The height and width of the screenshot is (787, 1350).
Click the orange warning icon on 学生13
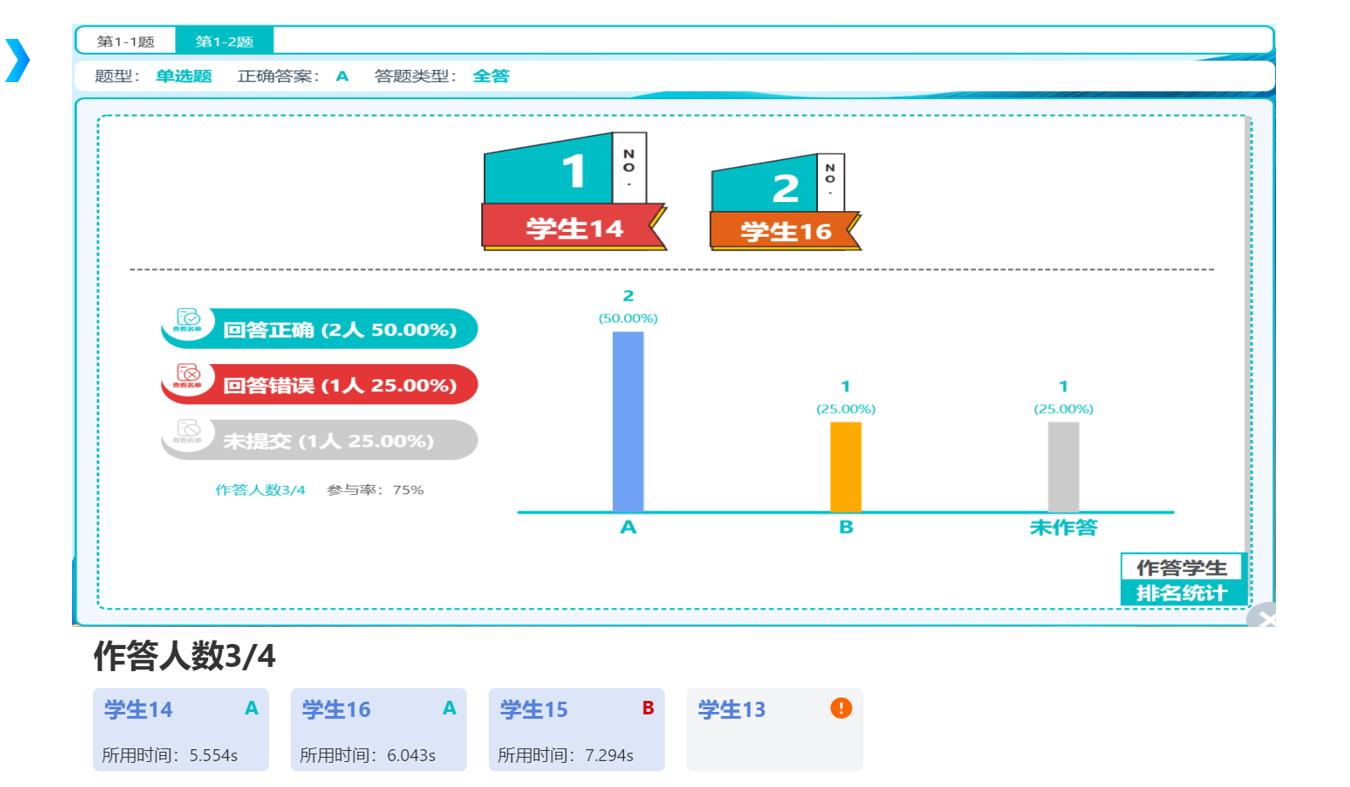click(x=841, y=708)
